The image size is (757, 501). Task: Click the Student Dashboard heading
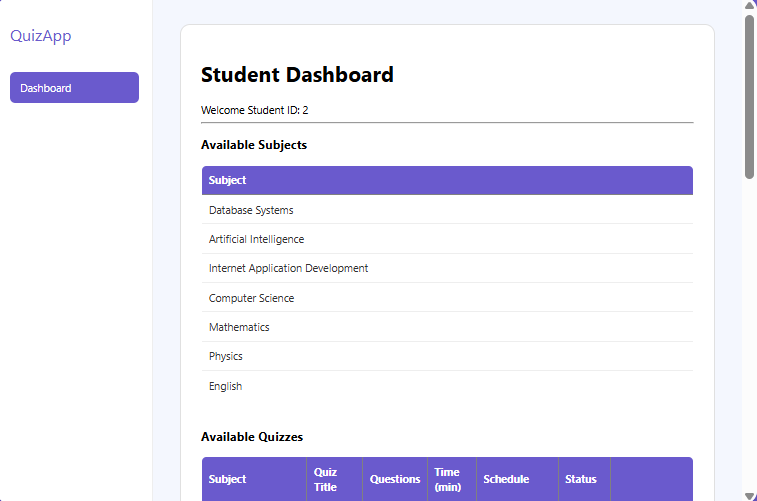coord(297,75)
